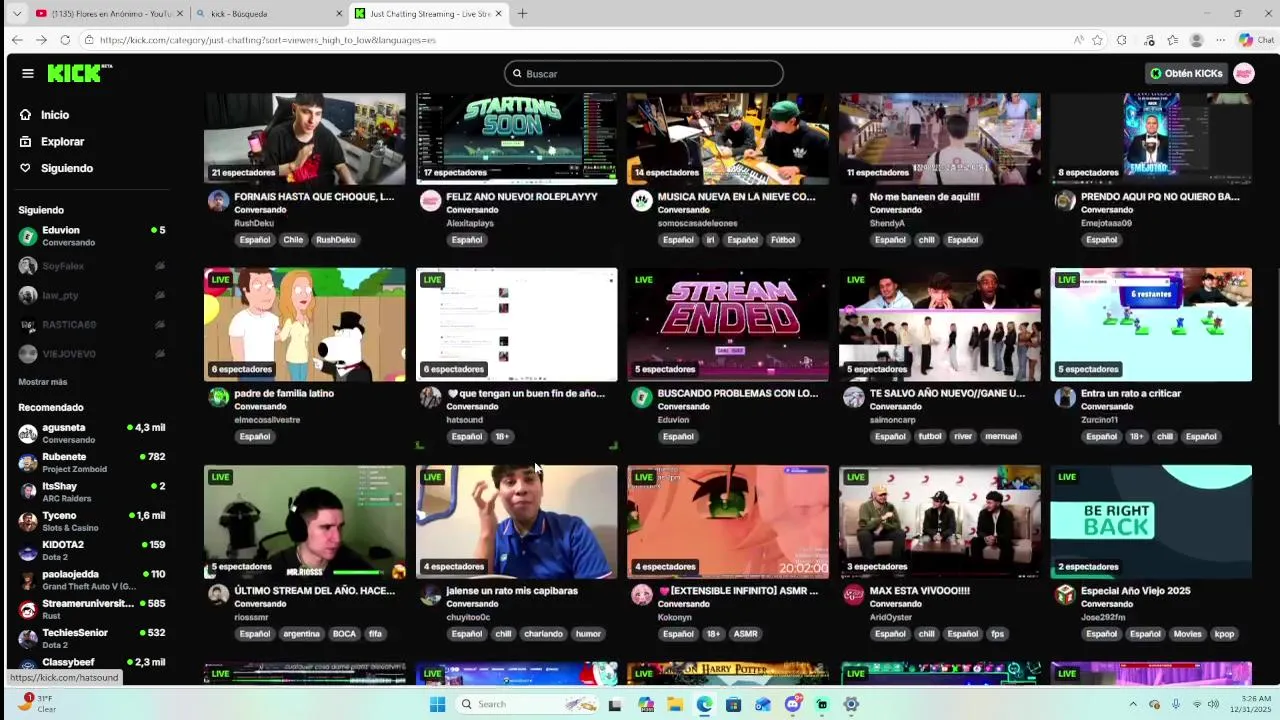
Task: Click the ASMR tag under Kokonyn stream
Action: click(745, 634)
